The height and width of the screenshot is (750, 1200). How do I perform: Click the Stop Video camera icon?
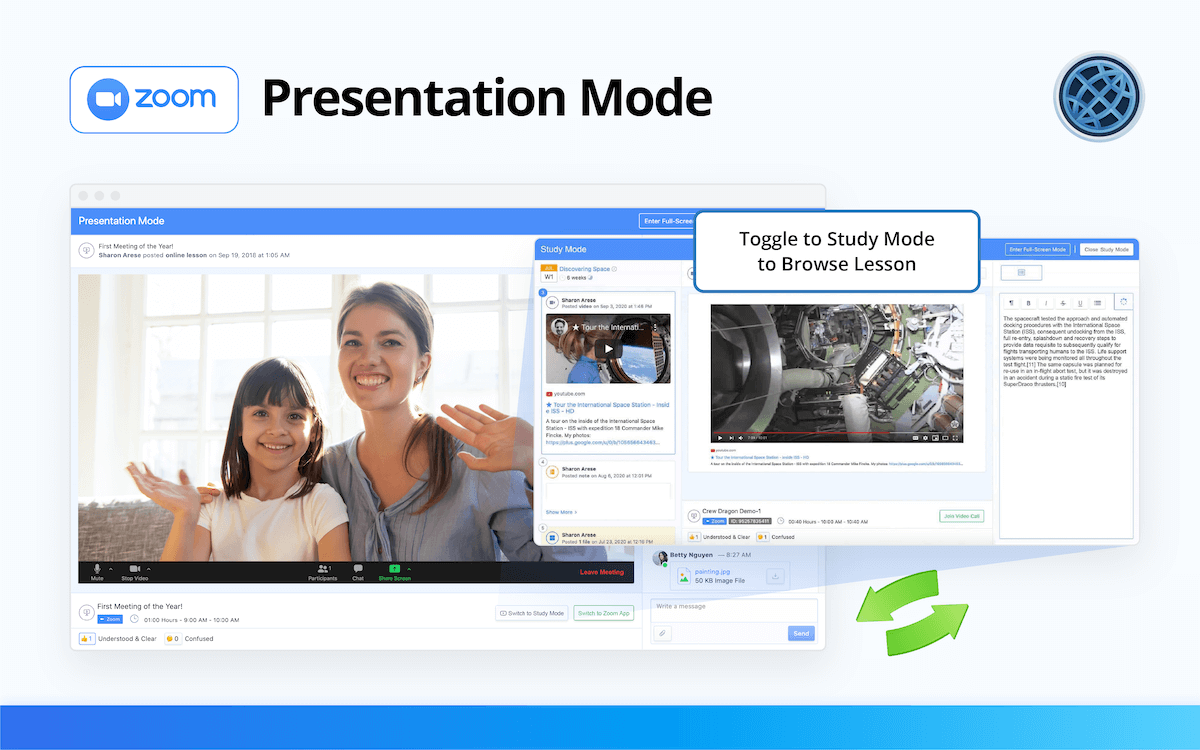click(x=134, y=571)
